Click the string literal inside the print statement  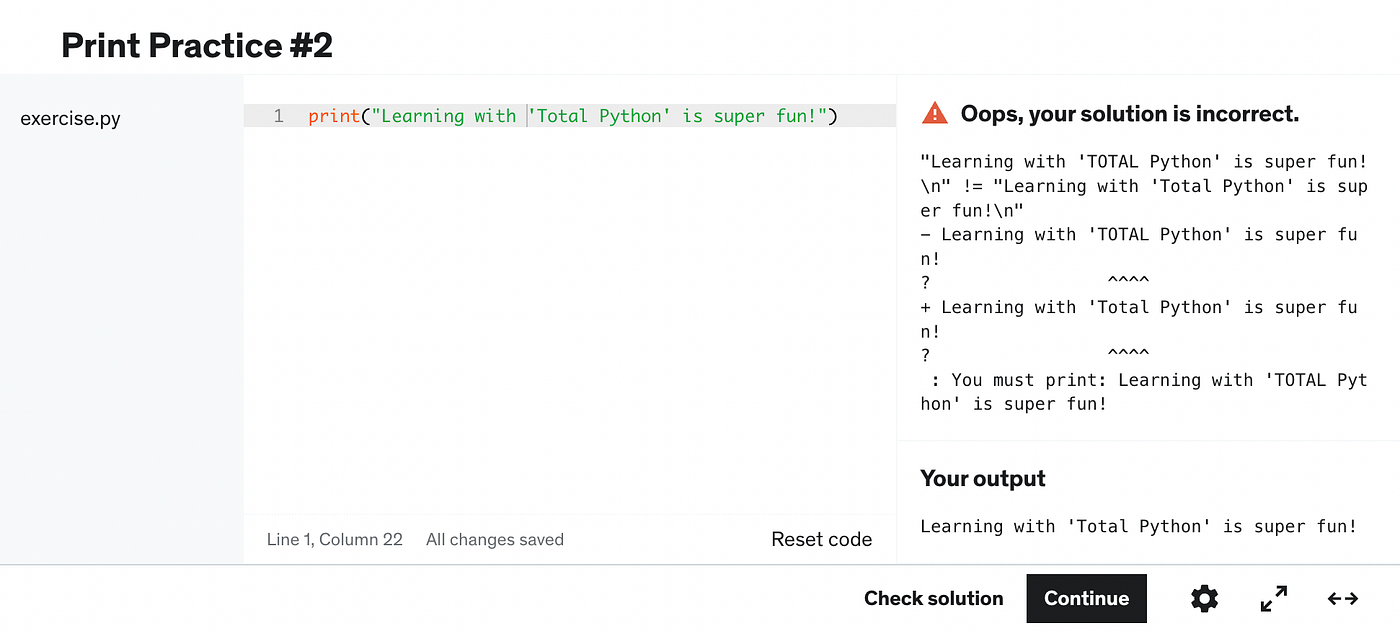coord(600,115)
